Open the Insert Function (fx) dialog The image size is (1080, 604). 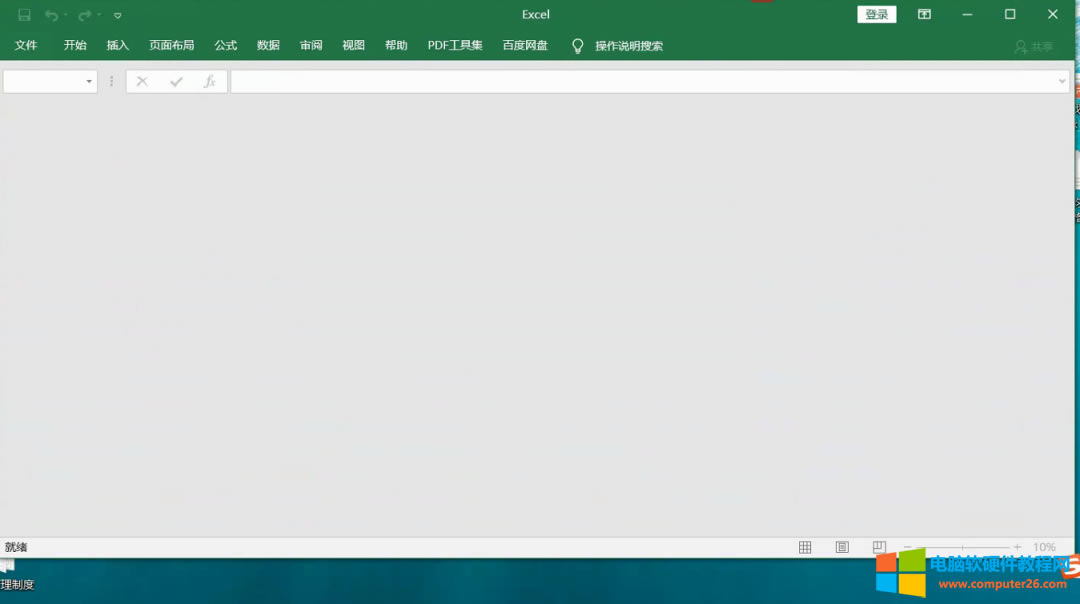click(x=210, y=81)
